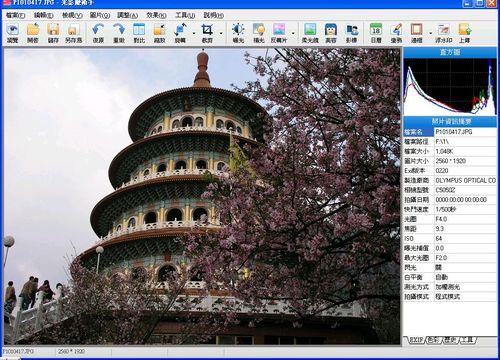The height and width of the screenshot is (360, 500).
Task: Expand the dropdown arrow beside 旋轉 (Rotate)
Action: point(194,33)
